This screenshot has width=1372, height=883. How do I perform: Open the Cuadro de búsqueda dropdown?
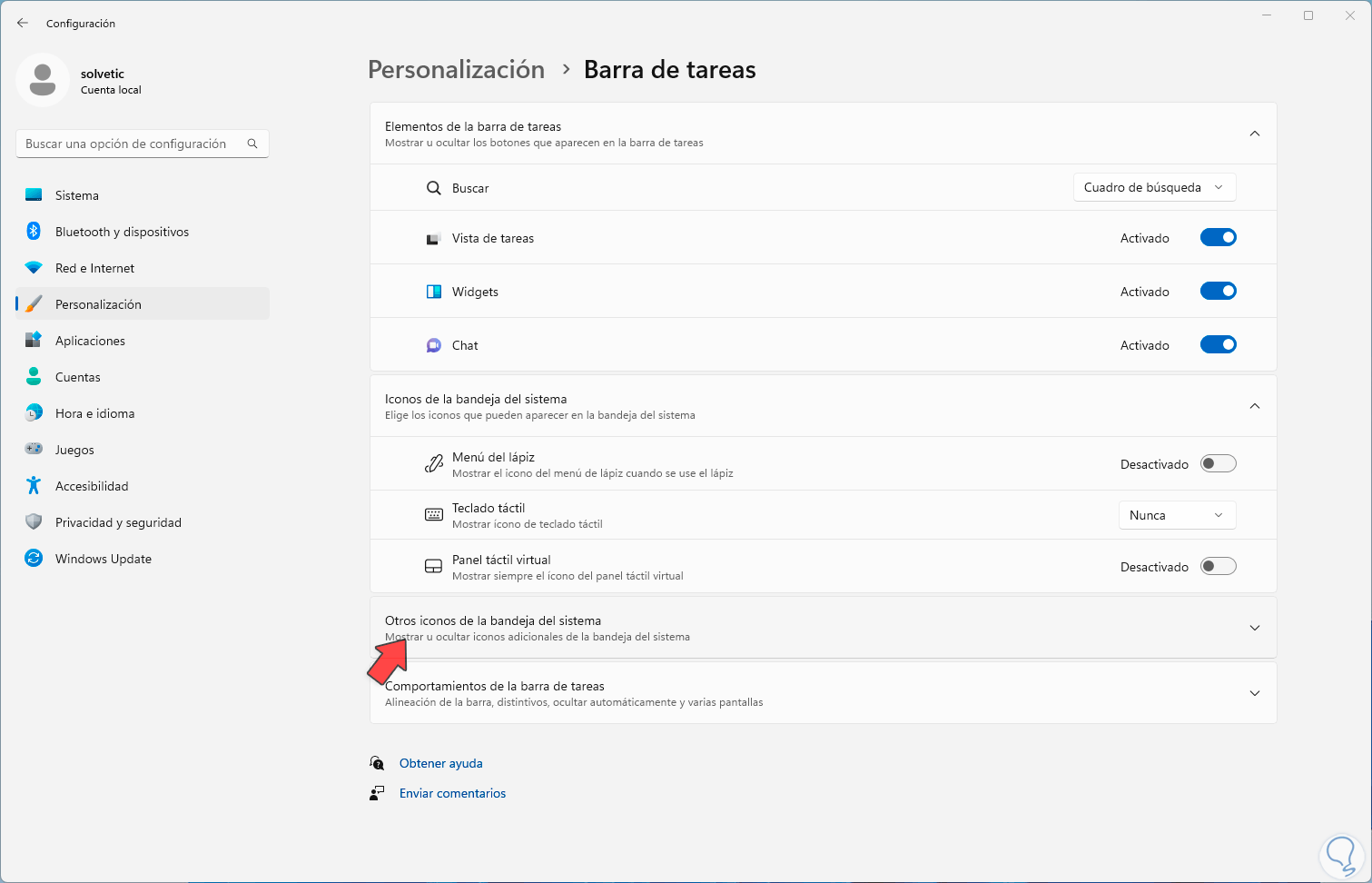click(1153, 188)
